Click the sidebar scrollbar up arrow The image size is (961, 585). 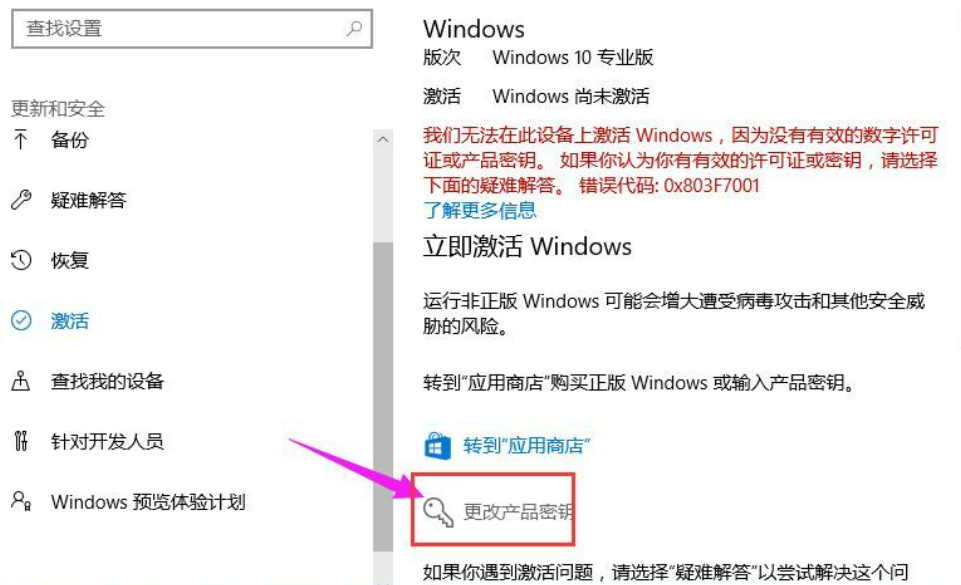pyautogui.click(x=383, y=140)
